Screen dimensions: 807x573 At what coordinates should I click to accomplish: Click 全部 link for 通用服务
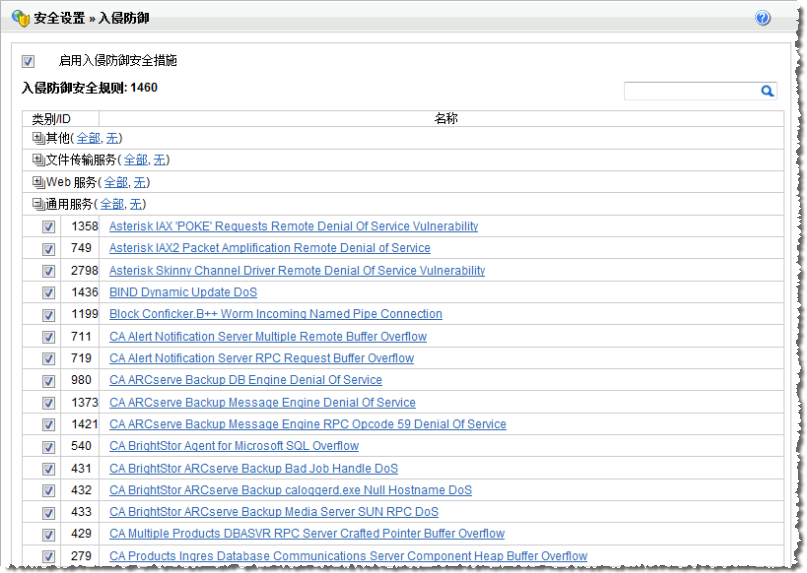pyautogui.click(x=113, y=204)
